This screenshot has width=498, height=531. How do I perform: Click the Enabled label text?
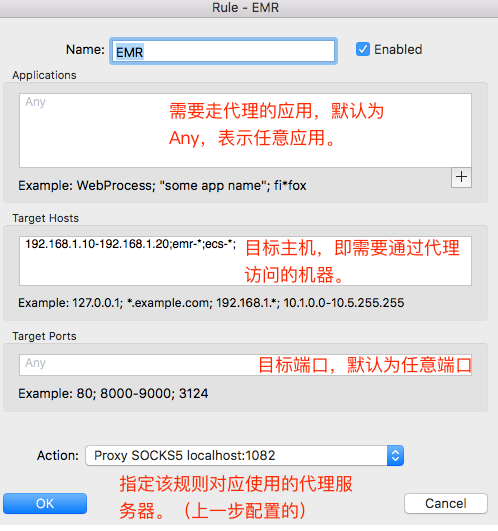coord(398,49)
